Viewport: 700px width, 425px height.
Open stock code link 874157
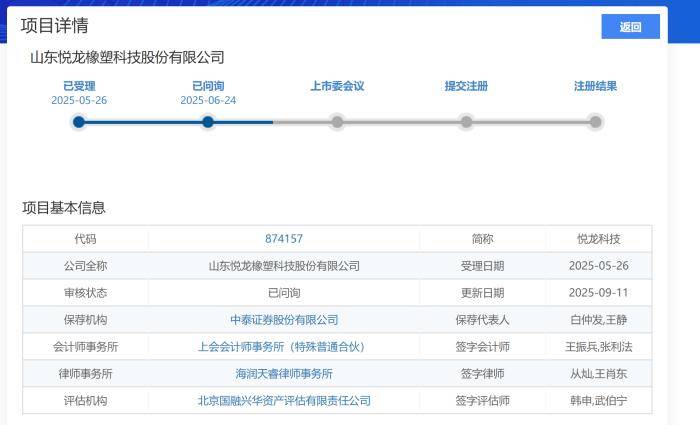(x=284, y=239)
